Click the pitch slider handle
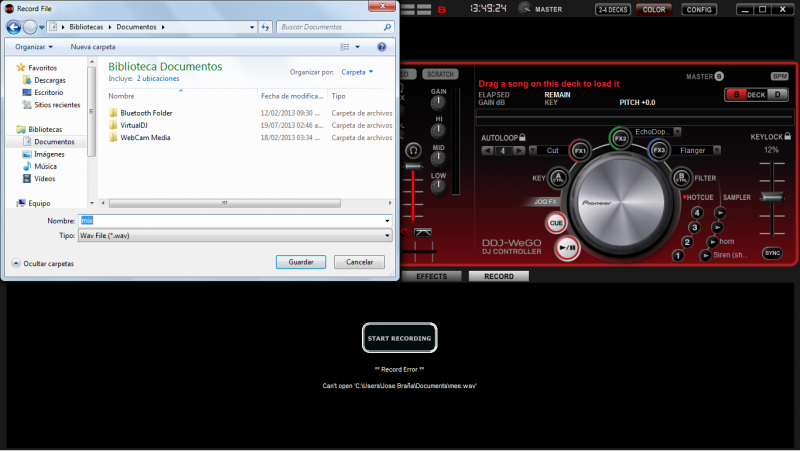 coord(772,197)
